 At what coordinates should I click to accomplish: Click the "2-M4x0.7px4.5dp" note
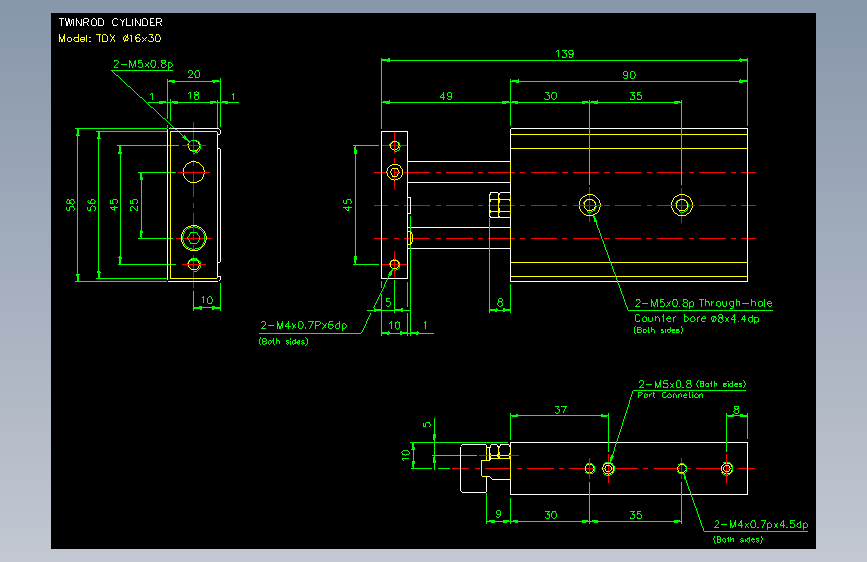[761, 524]
